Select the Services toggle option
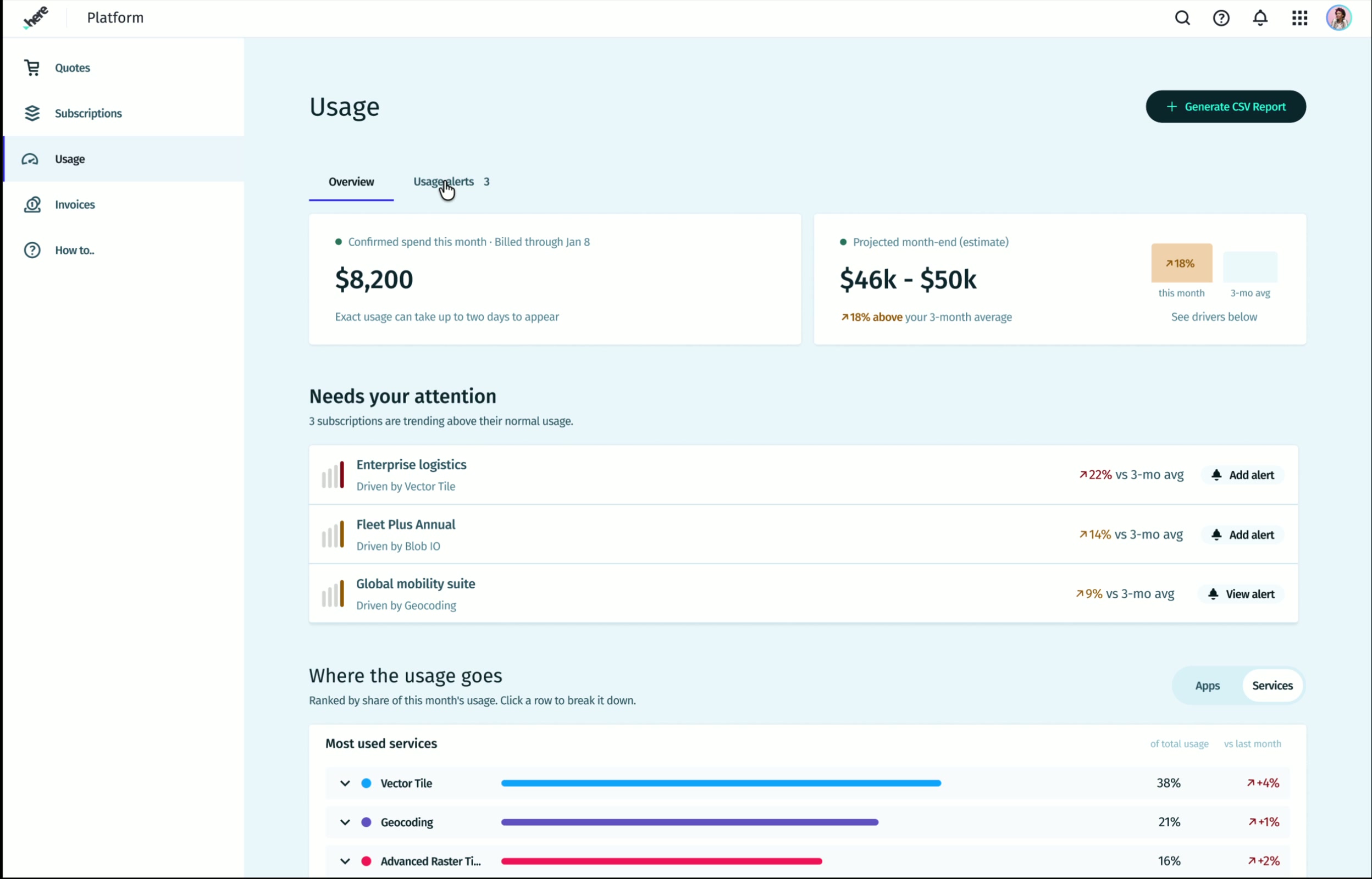1372x879 pixels. (x=1272, y=686)
